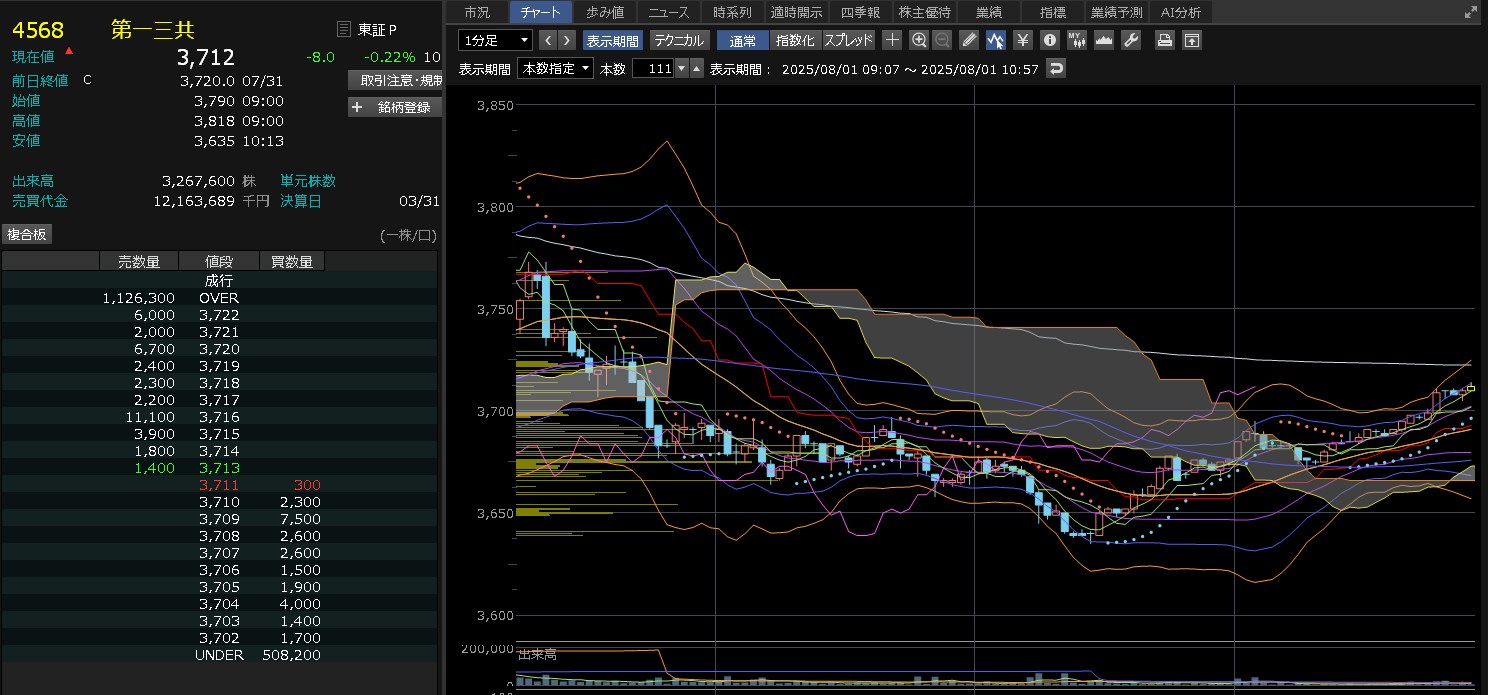This screenshot has width=1488, height=695.
Task: Increase bar count with up stepper
Action: tap(697, 68)
